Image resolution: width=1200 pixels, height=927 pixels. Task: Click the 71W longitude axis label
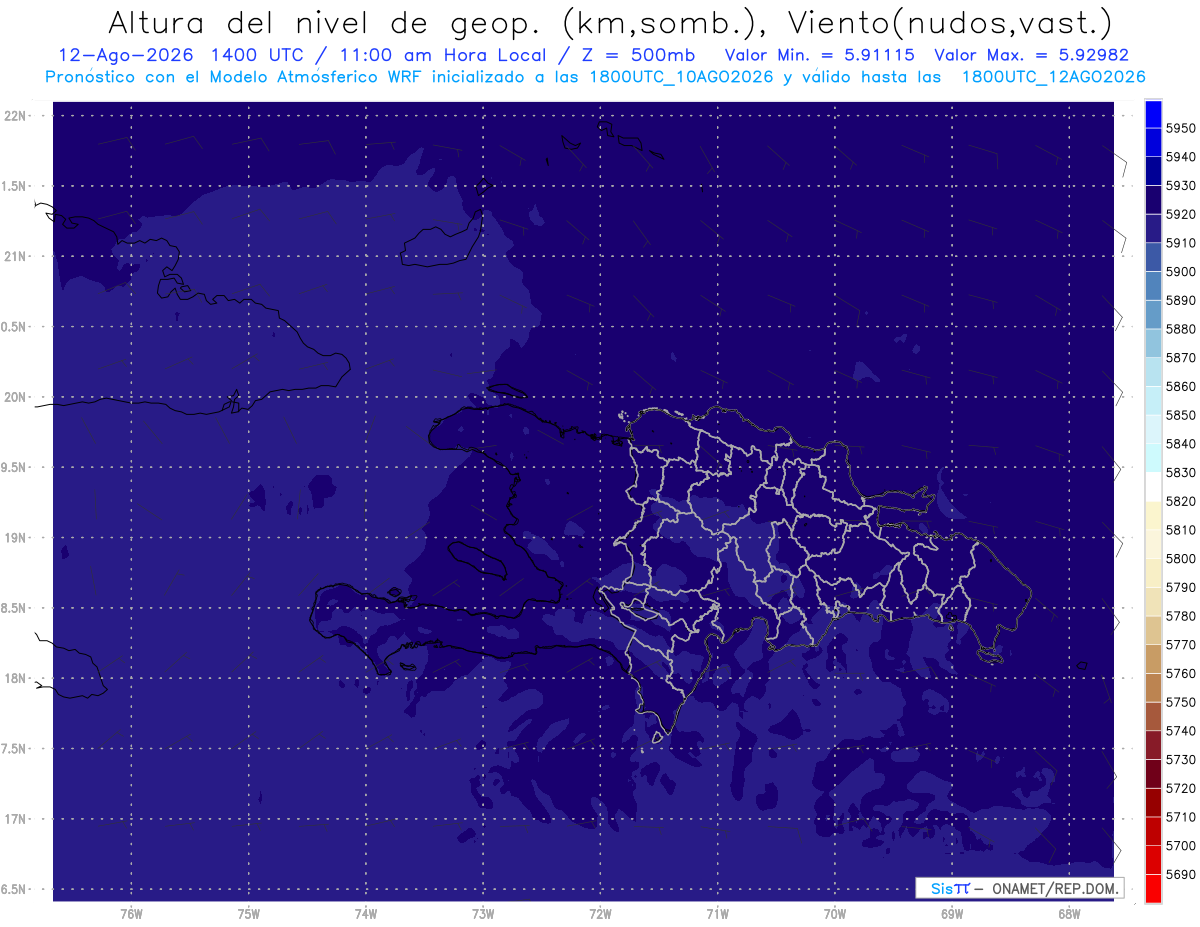717,914
